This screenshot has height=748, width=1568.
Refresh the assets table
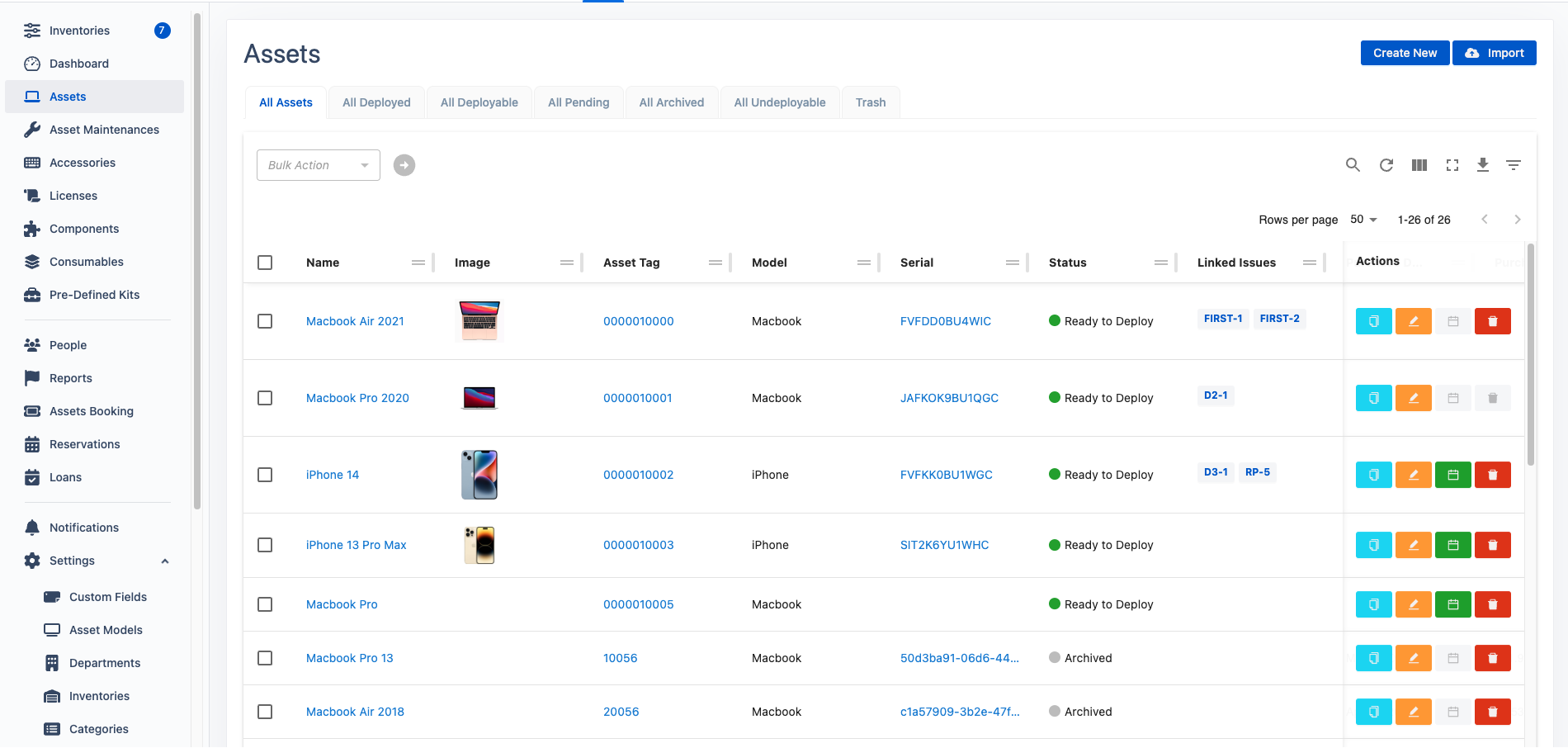click(x=1386, y=165)
